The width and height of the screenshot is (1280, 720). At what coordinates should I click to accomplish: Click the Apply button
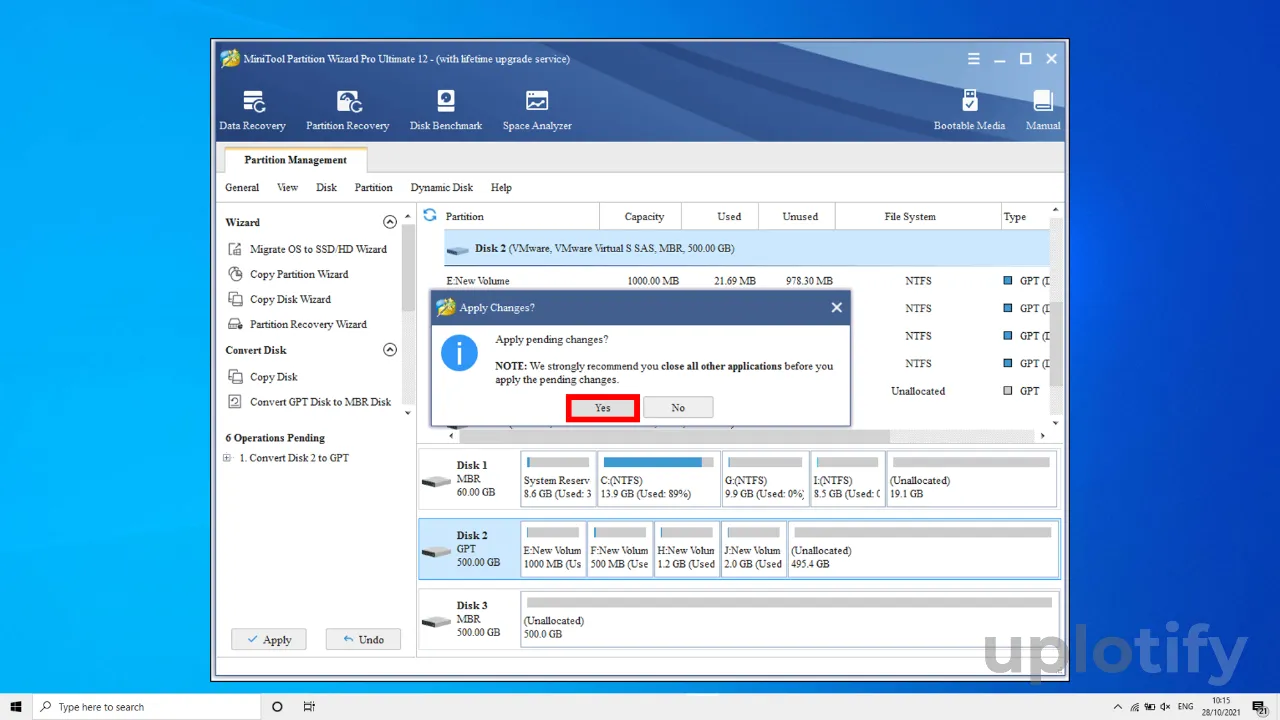pyautogui.click(x=268, y=640)
